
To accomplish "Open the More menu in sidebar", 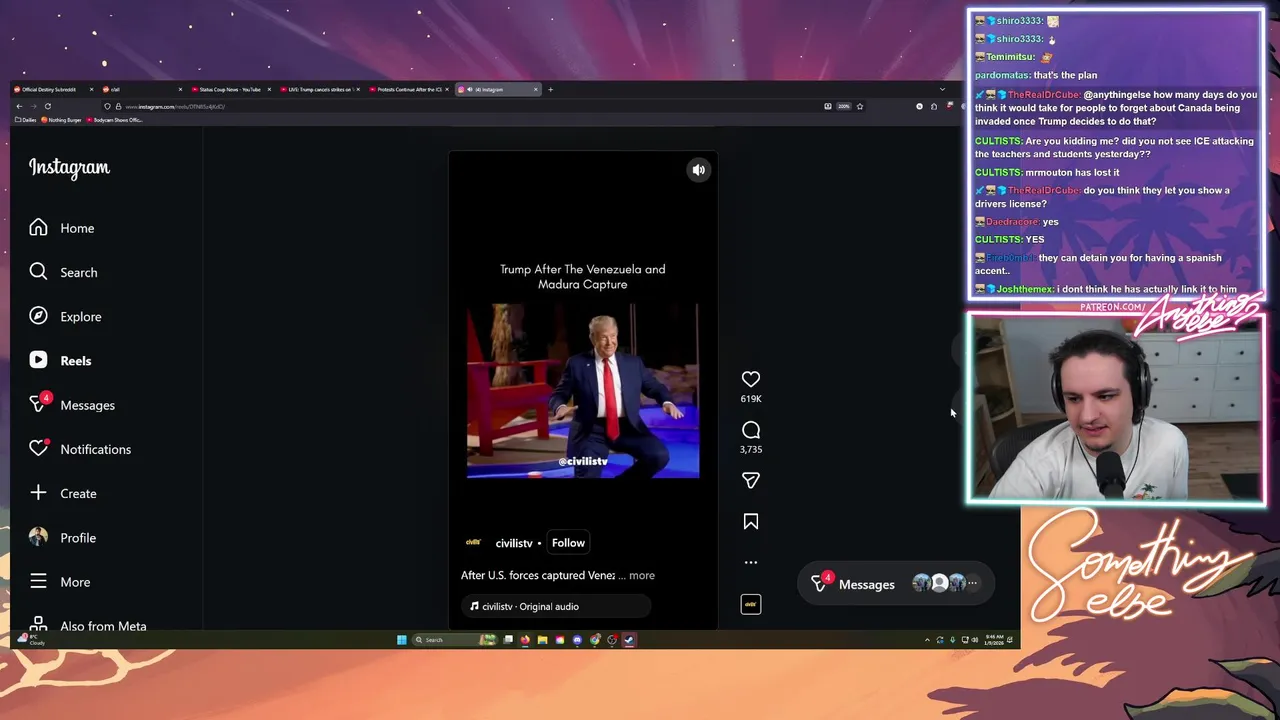I will (x=60, y=582).
